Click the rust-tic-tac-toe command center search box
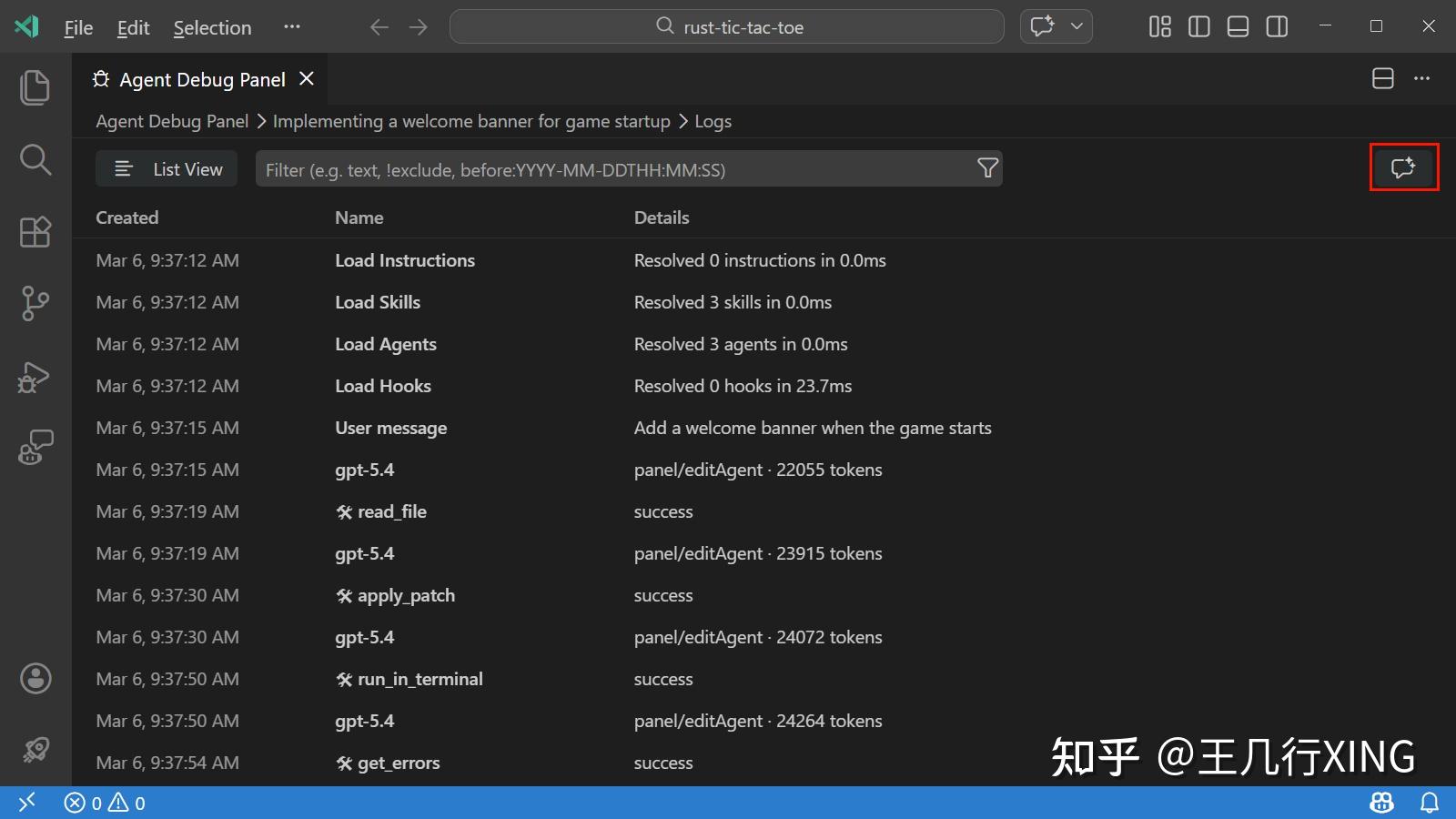This screenshot has width=1456, height=819. 727,26
